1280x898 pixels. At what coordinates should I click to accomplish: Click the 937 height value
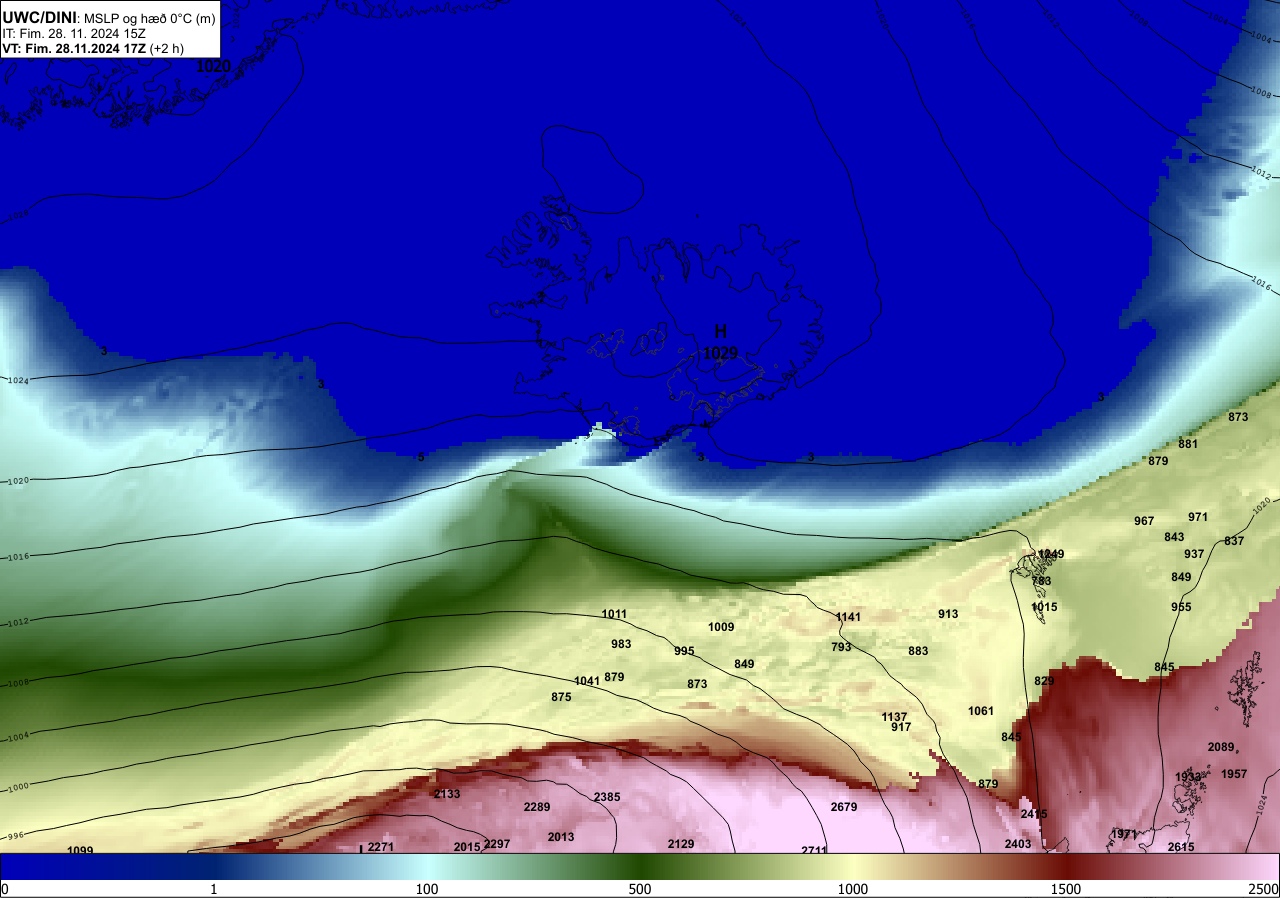(x=1194, y=554)
